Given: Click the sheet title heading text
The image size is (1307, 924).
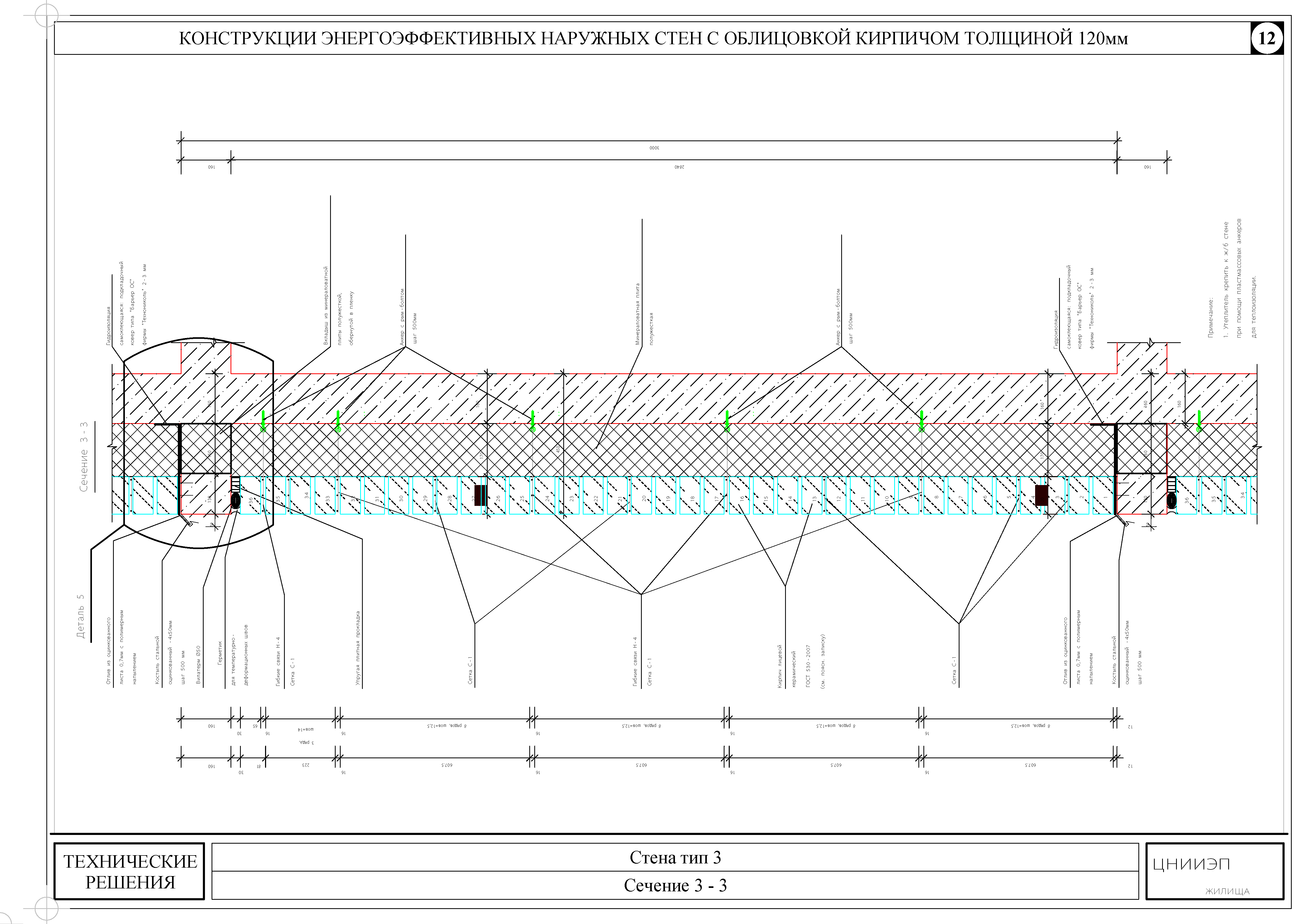Looking at the screenshot, I should (653, 38).
